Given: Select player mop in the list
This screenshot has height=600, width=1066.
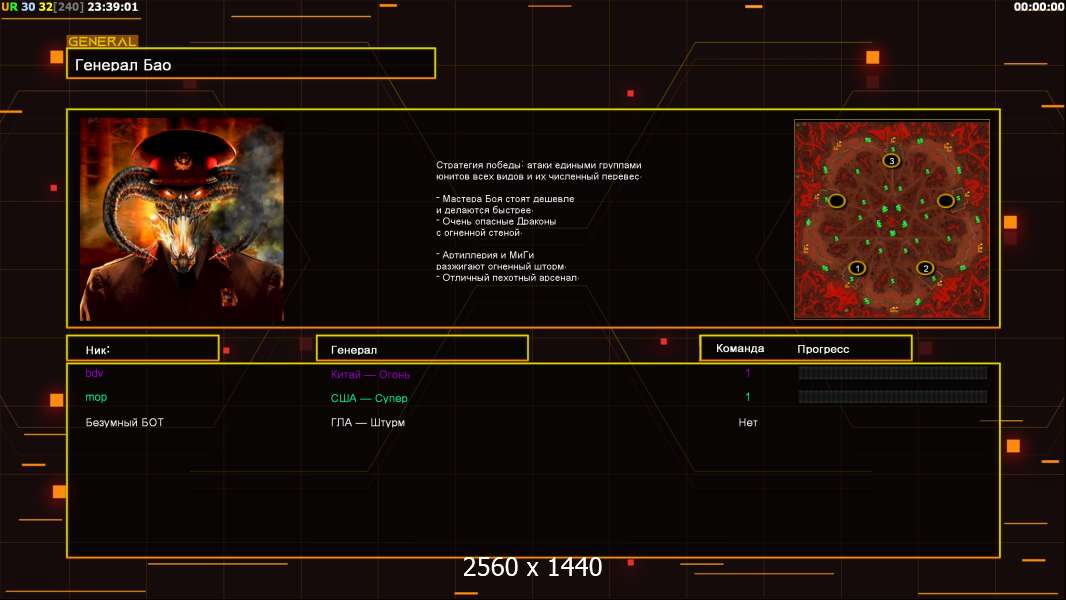Looking at the screenshot, I should 96,398.
